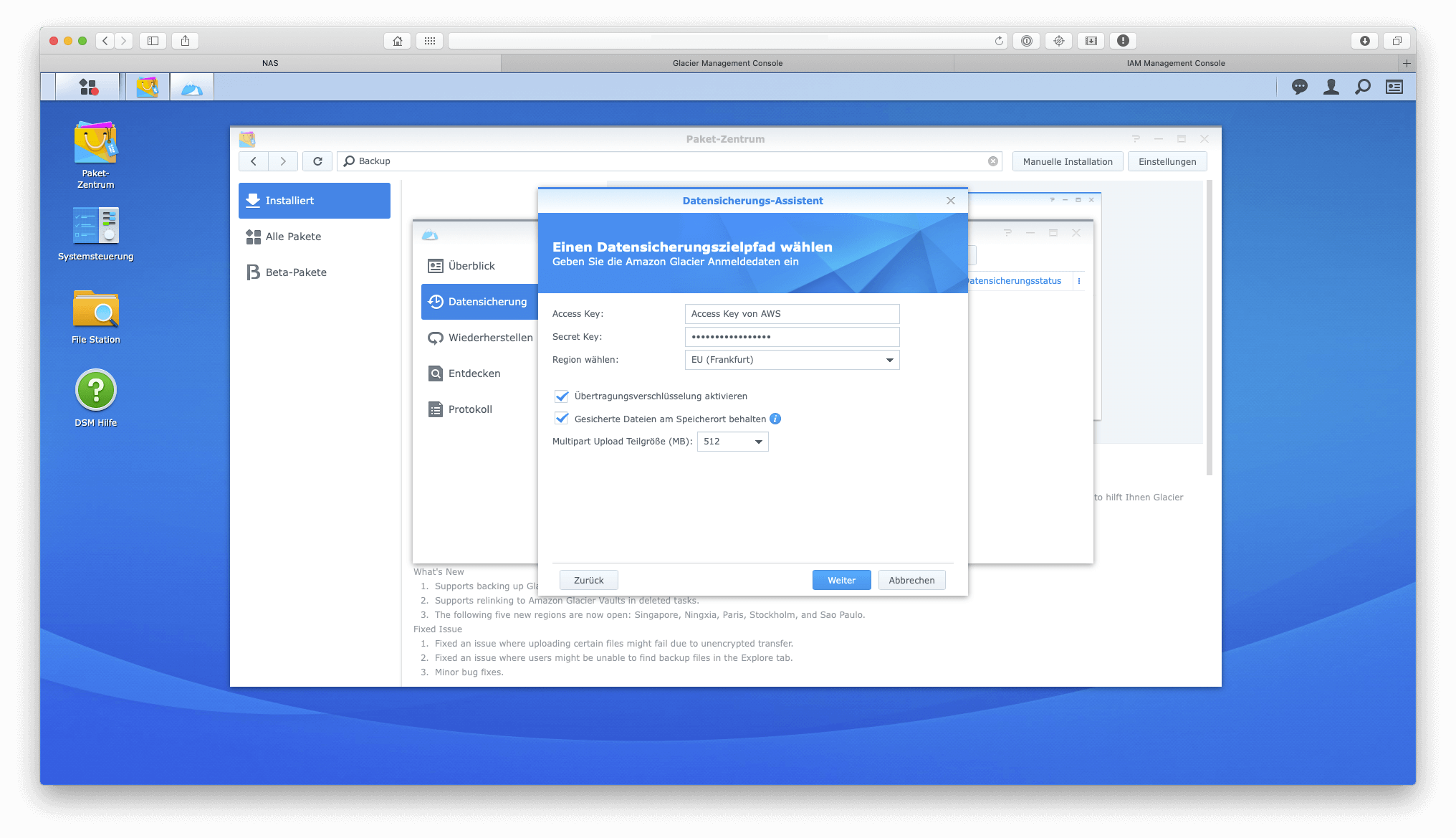
Task: Close the Datensicherungs-Assistent dialog
Action: (951, 201)
